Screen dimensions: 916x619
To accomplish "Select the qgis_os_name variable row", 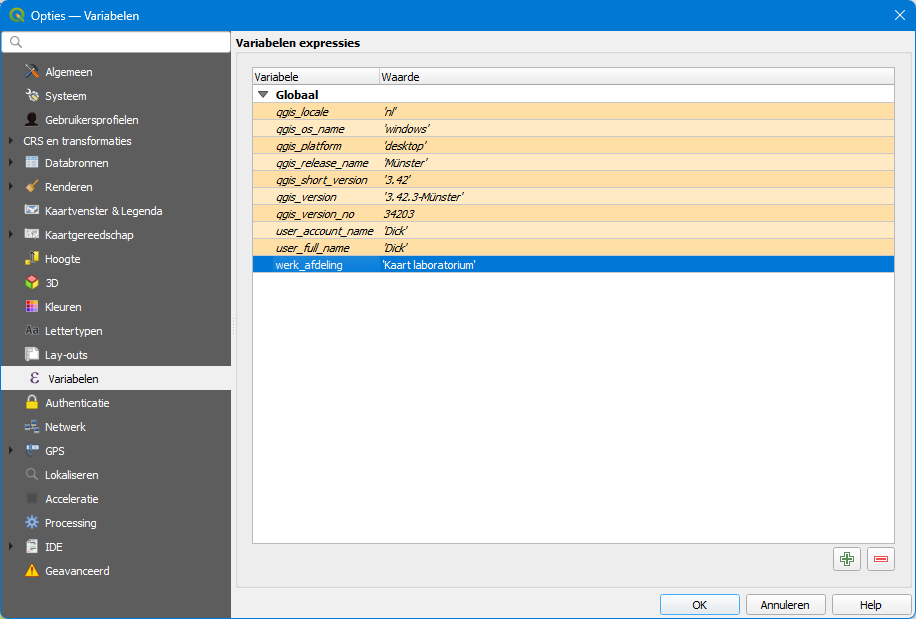I will click(x=573, y=128).
